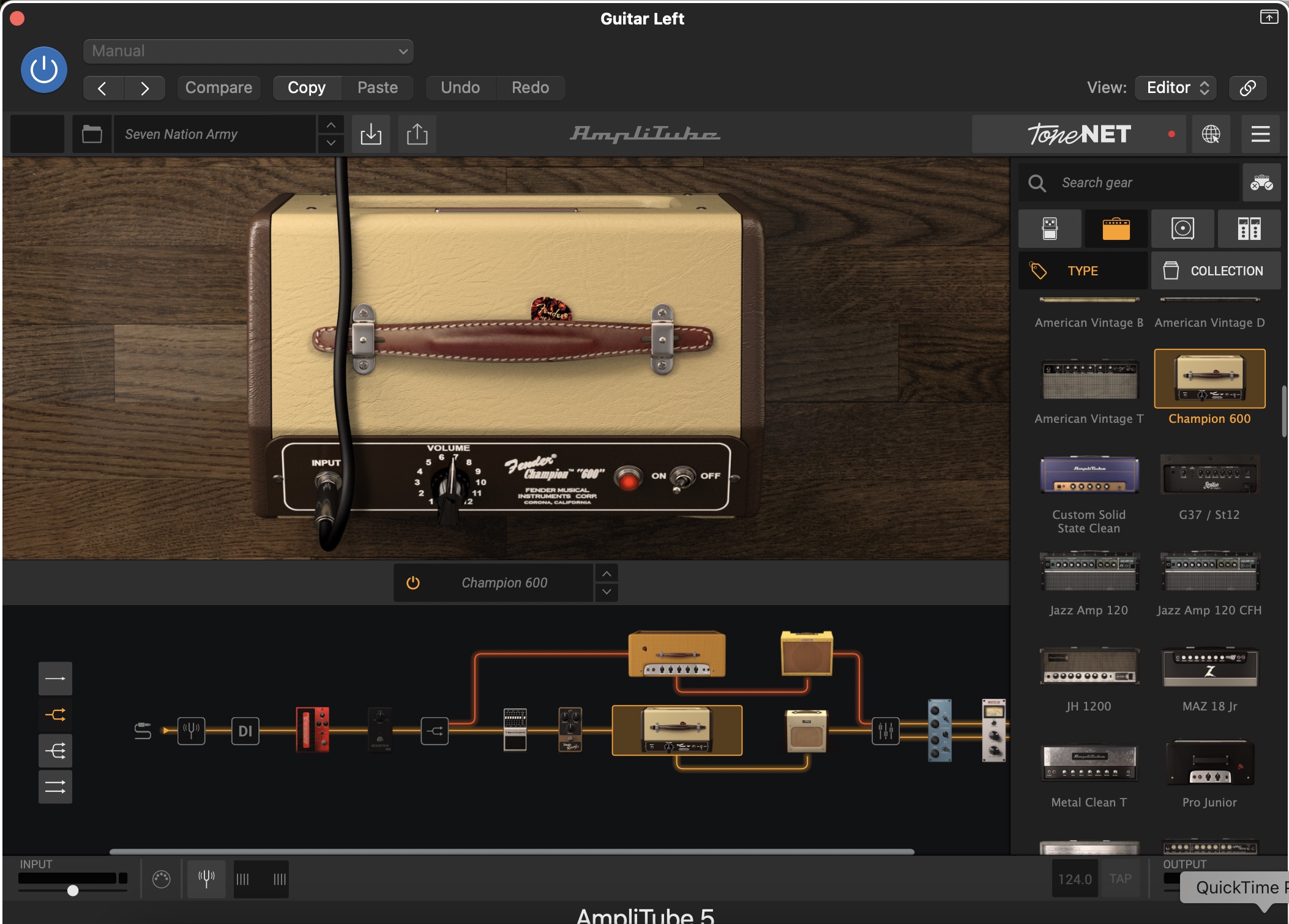
Task: Click the globe web icon
Action: tap(1211, 134)
